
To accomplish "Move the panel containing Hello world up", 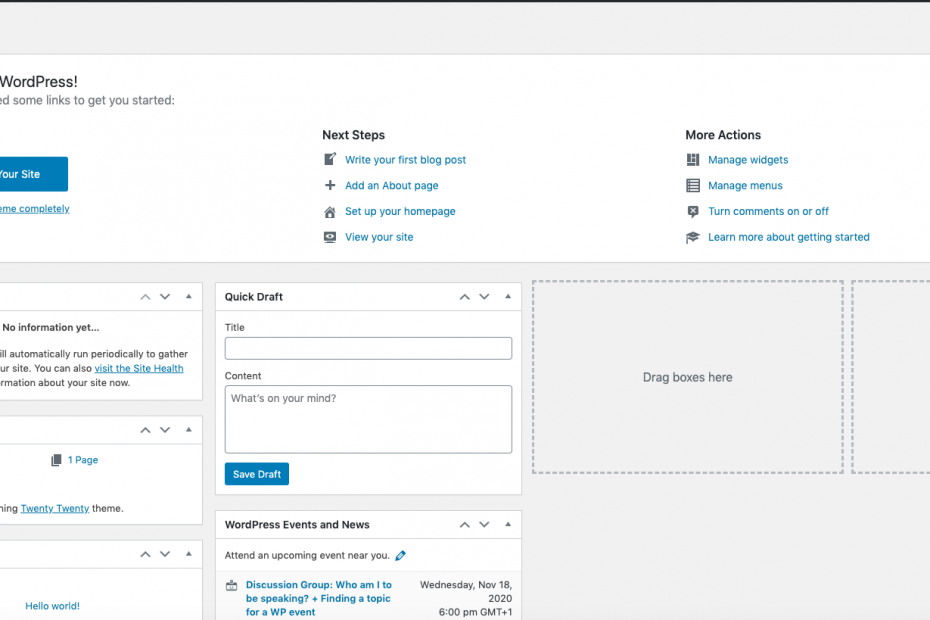I will point(145,554).
